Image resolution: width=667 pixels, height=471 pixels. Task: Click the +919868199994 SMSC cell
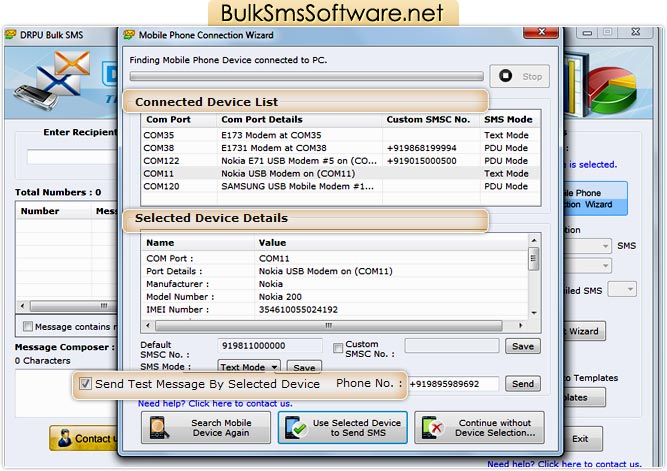[422, 148]
